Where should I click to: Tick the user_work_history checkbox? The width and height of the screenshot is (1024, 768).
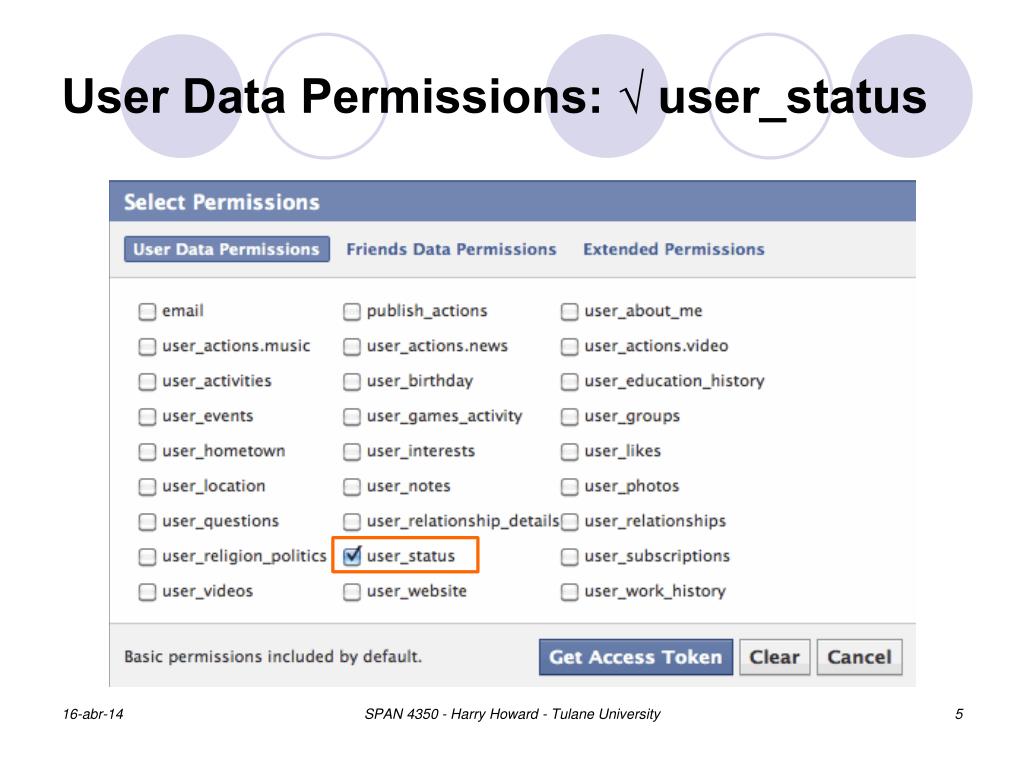click(x=569, y=591)
